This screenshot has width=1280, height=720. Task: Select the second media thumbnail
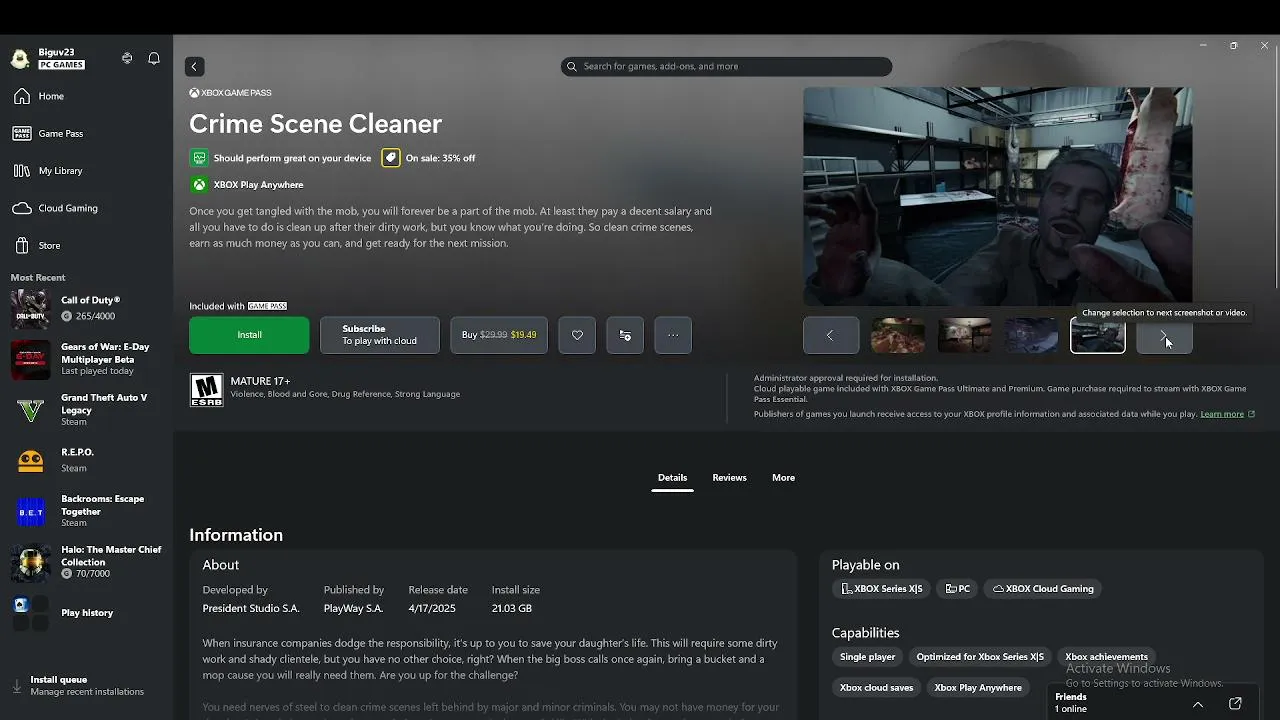pos(964,336)
